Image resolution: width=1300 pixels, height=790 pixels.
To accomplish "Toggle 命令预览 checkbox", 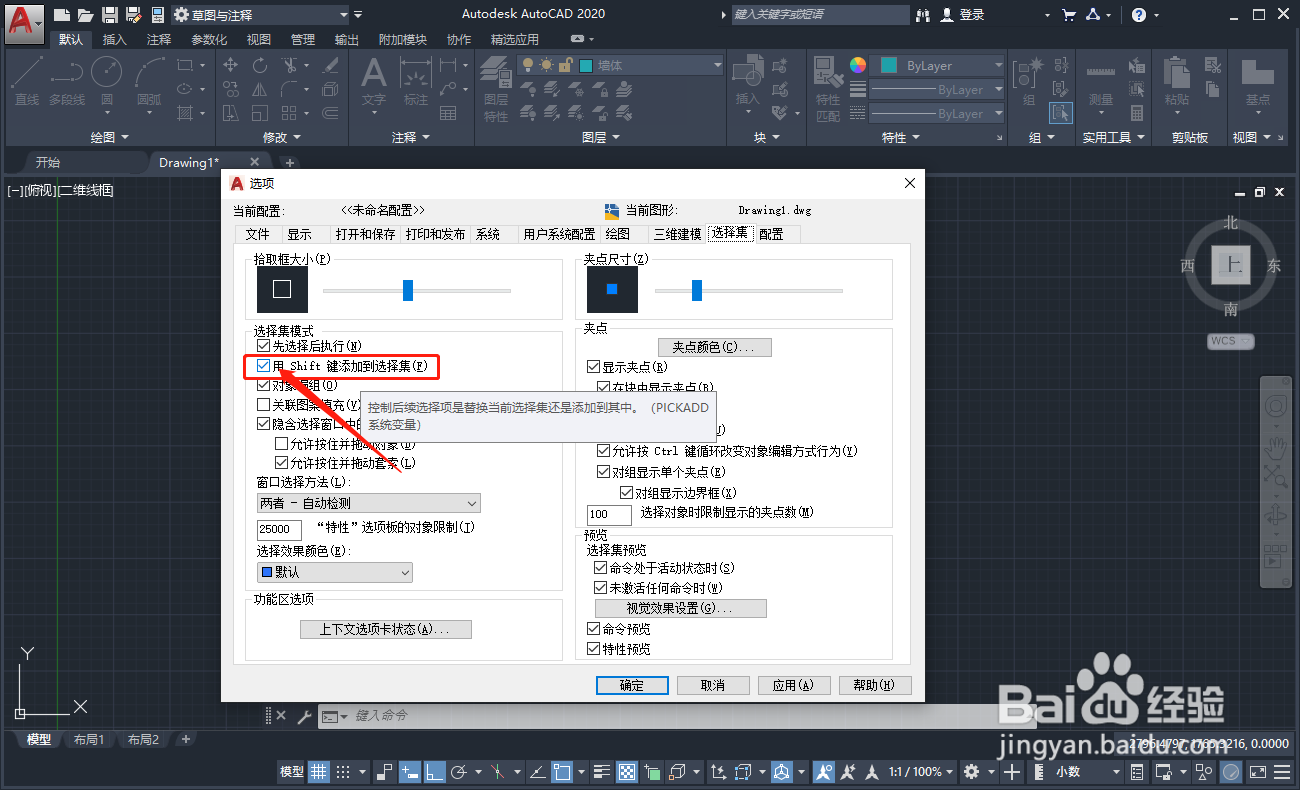I will [594, 629].
